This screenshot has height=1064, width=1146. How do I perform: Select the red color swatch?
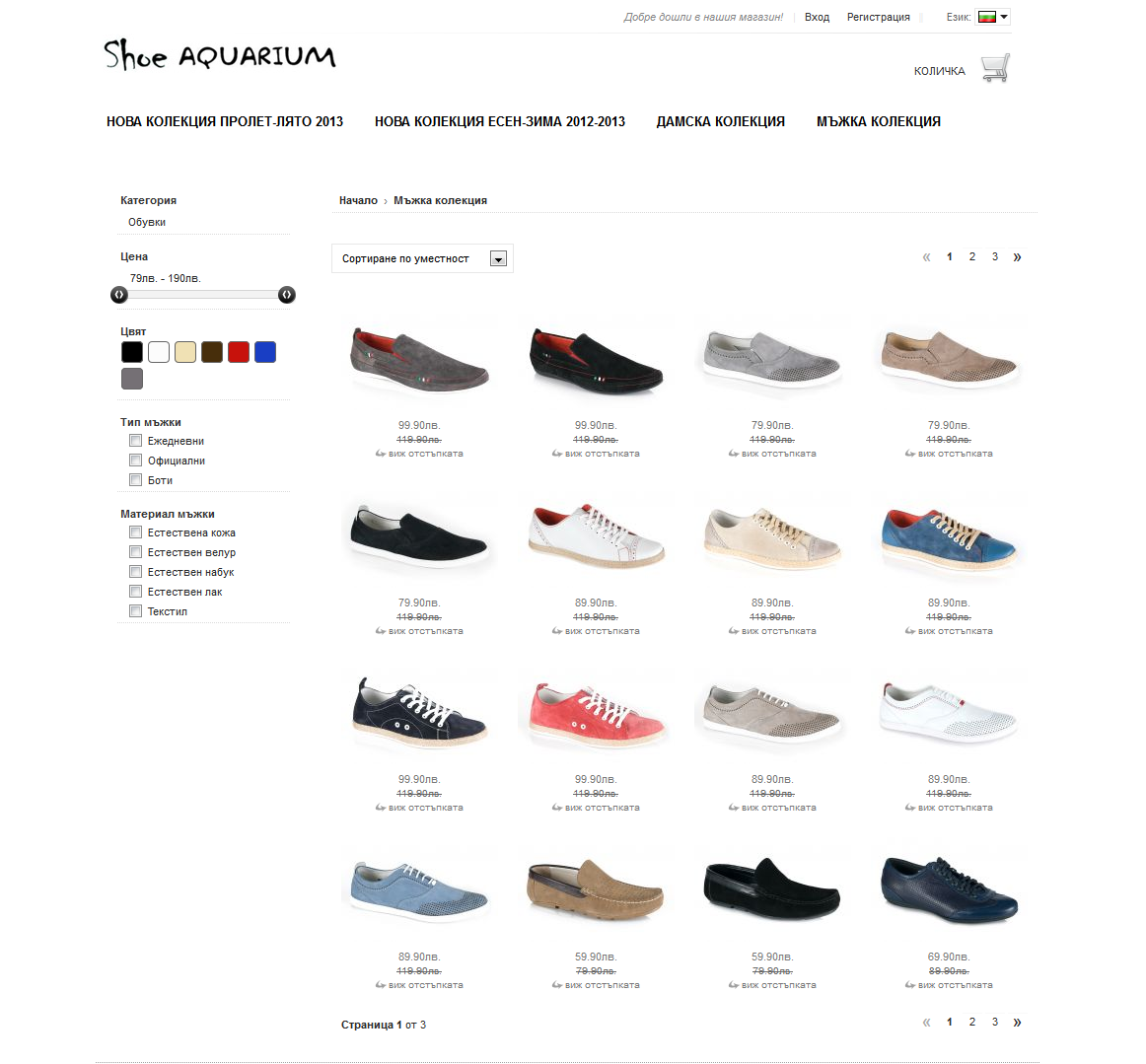coord(239,352)
